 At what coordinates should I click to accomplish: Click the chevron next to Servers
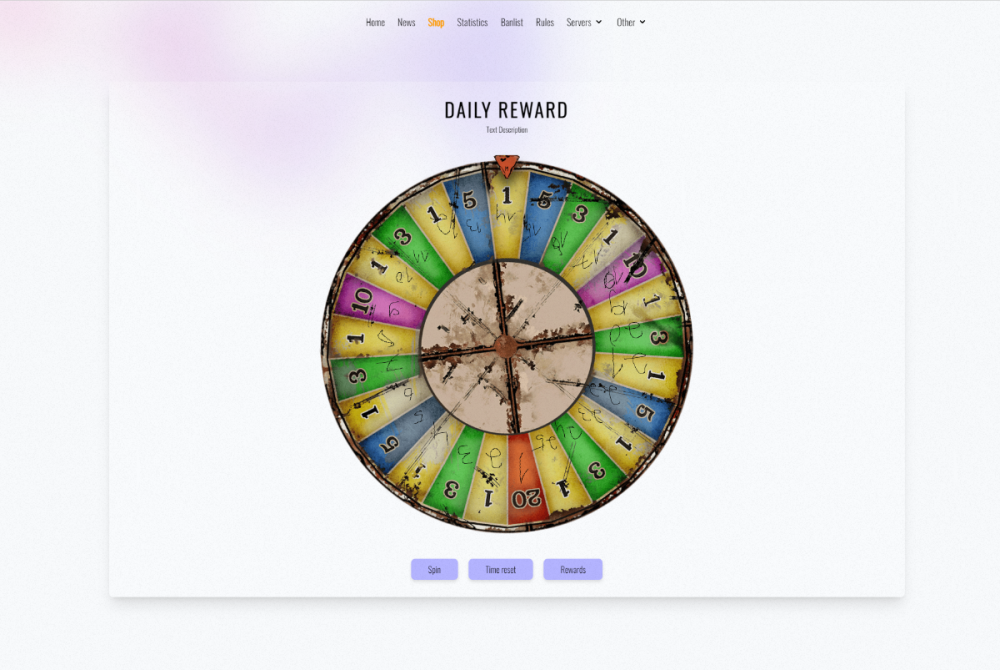point(599,22)
